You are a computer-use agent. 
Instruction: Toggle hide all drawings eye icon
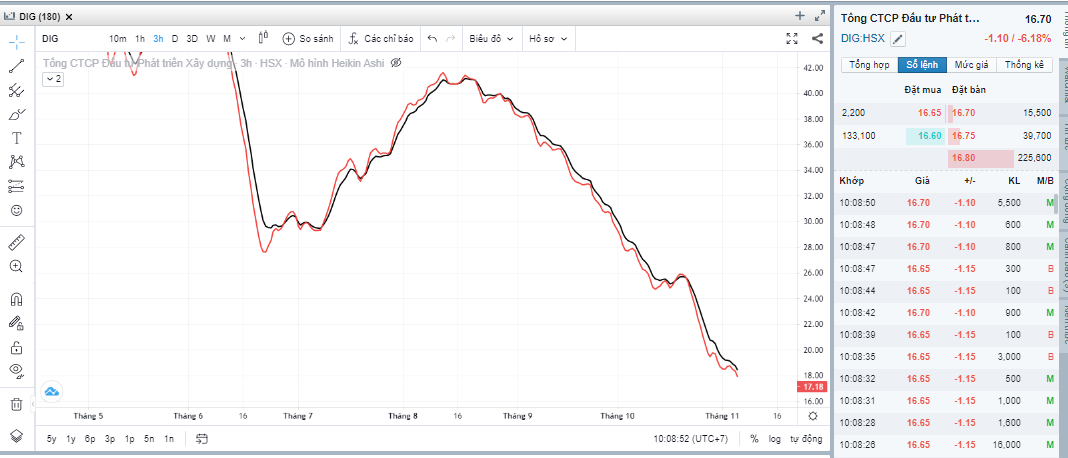[17, 371]
